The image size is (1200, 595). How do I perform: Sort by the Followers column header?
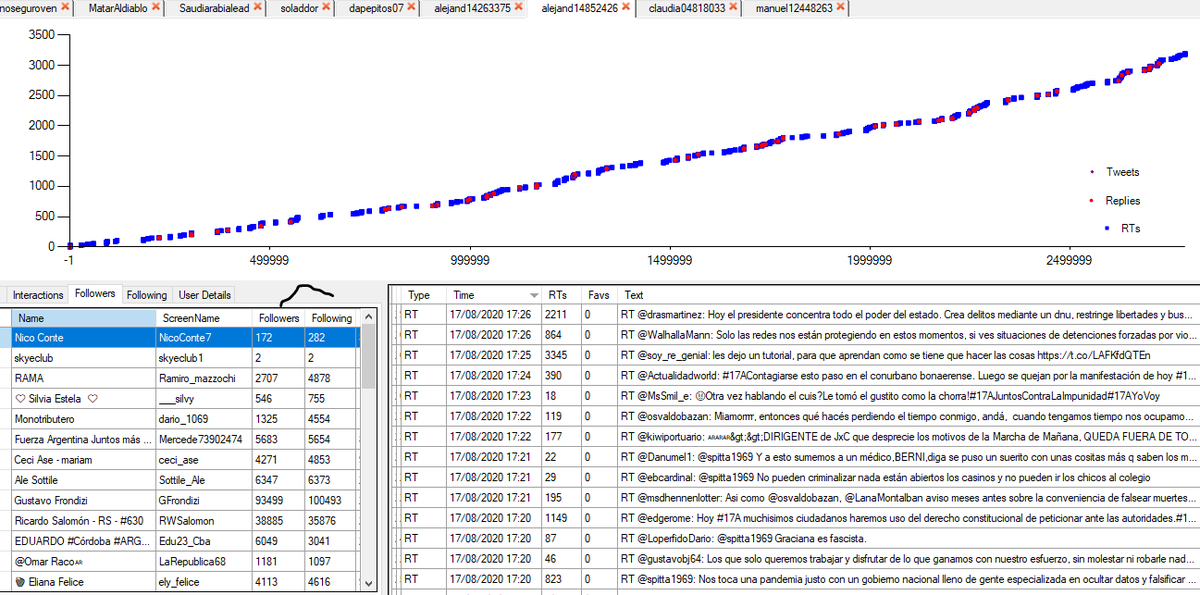(x=278, y=318)
